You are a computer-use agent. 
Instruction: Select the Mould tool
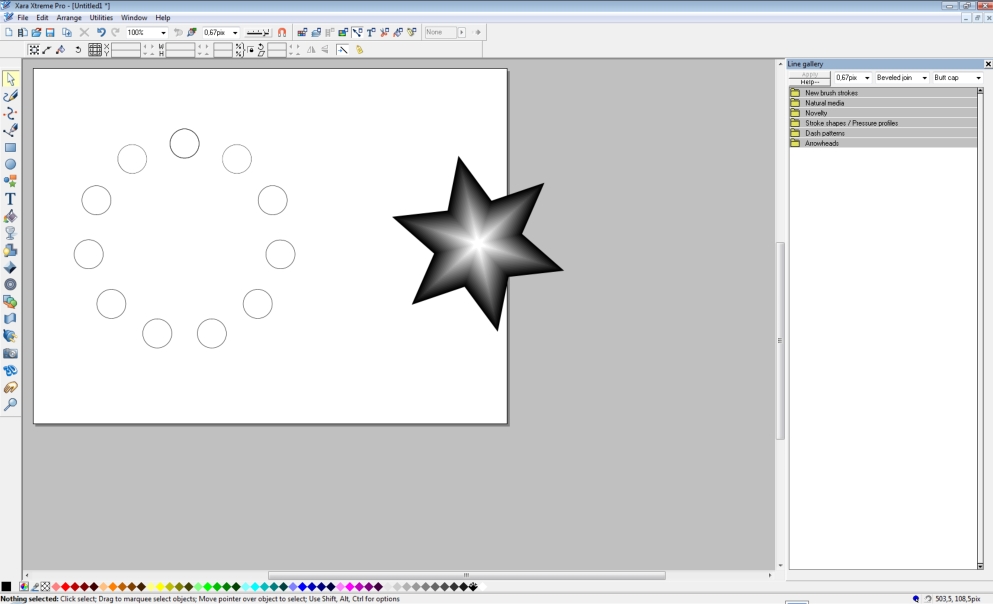click(x=10, y=318)
